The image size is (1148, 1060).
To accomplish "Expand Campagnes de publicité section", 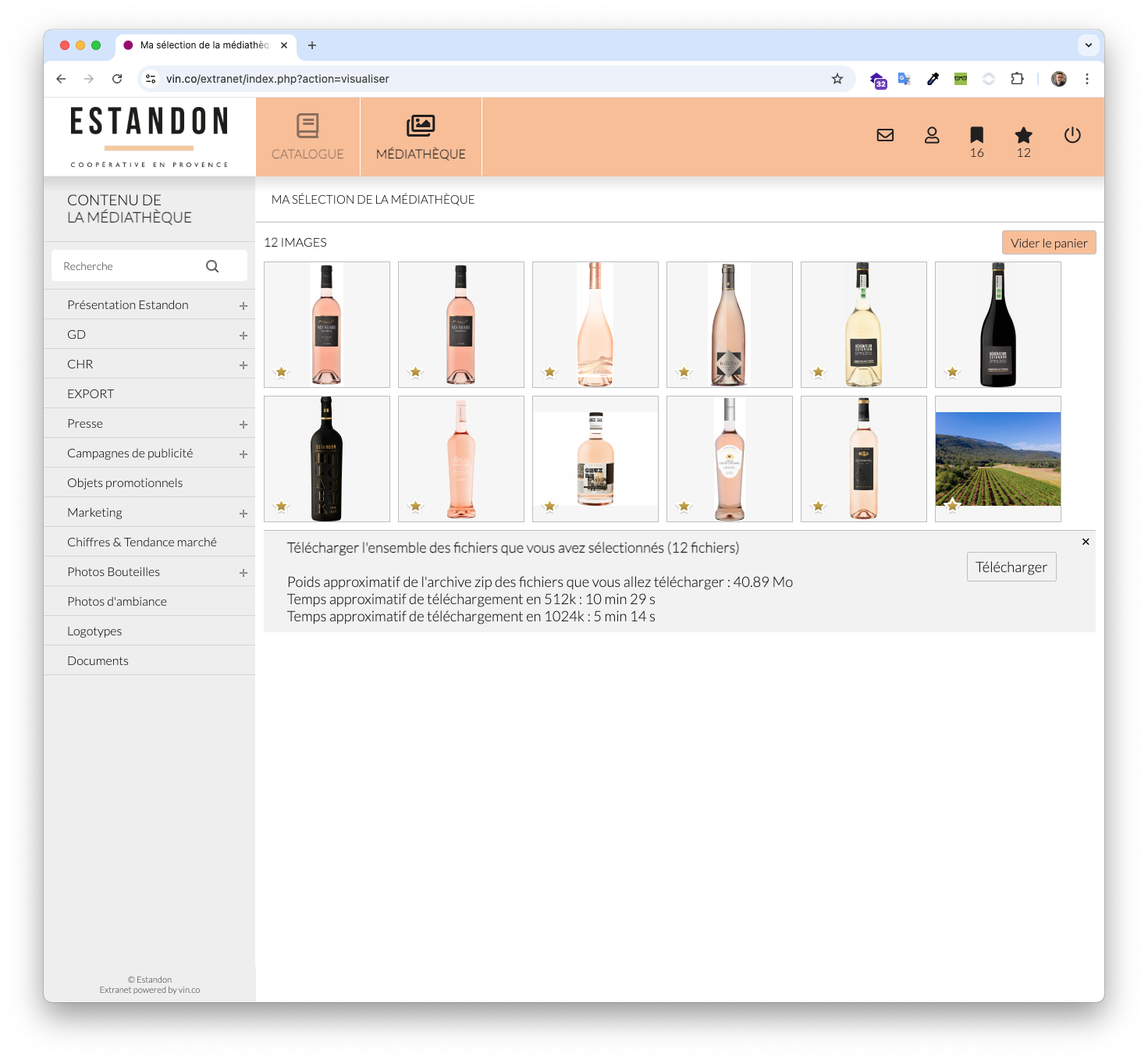I will click(243, 454).
